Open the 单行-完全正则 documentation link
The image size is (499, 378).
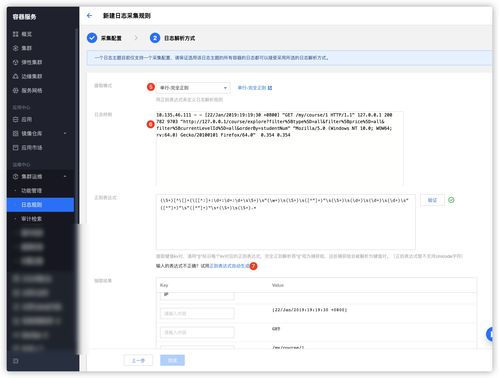pyautogui.click(x=255, y=88)
